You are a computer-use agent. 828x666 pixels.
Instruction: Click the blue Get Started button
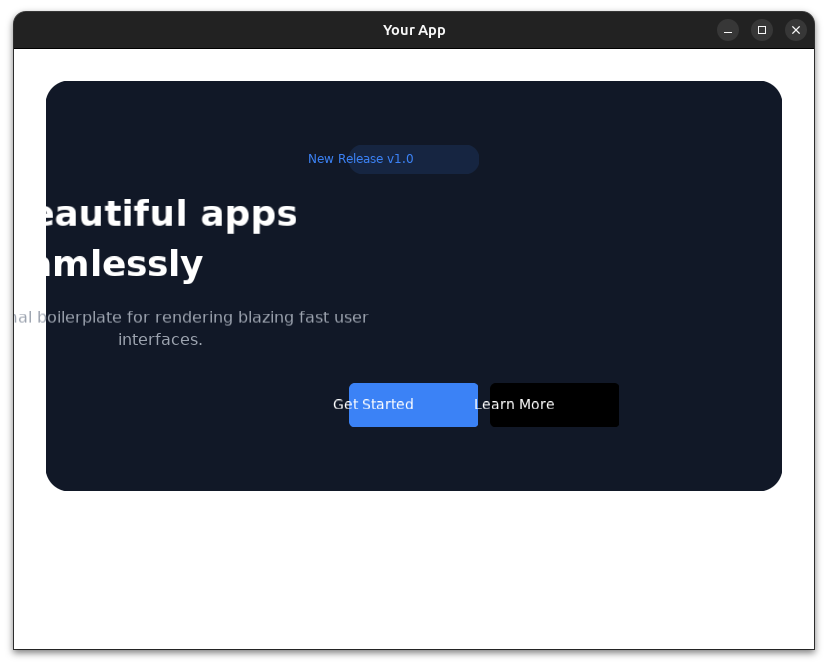pyautogui.click(x=413, y=405)
